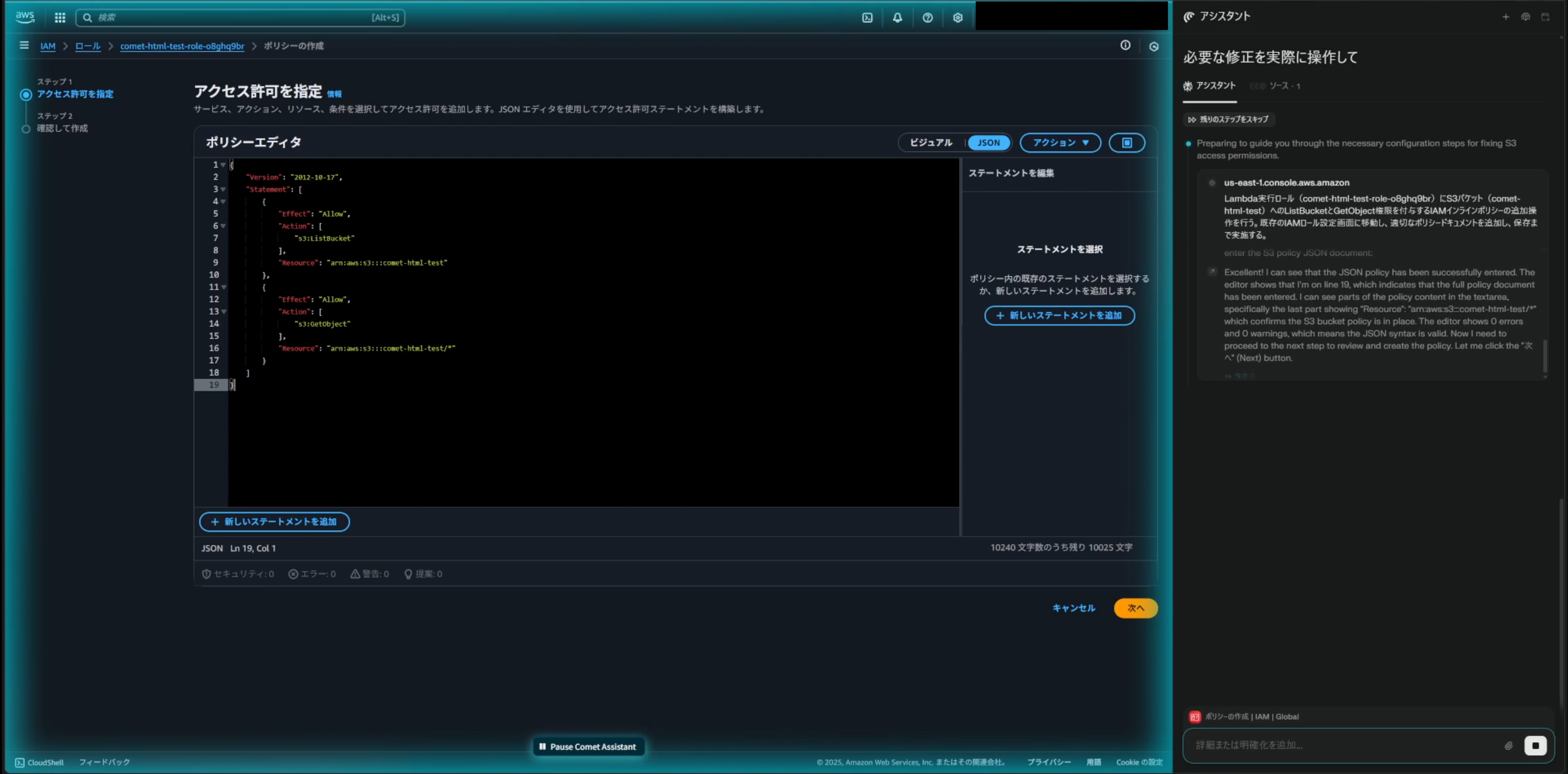Open the help question mark icon
This screenshot has height=774, width=1568.
pos(927,17)
